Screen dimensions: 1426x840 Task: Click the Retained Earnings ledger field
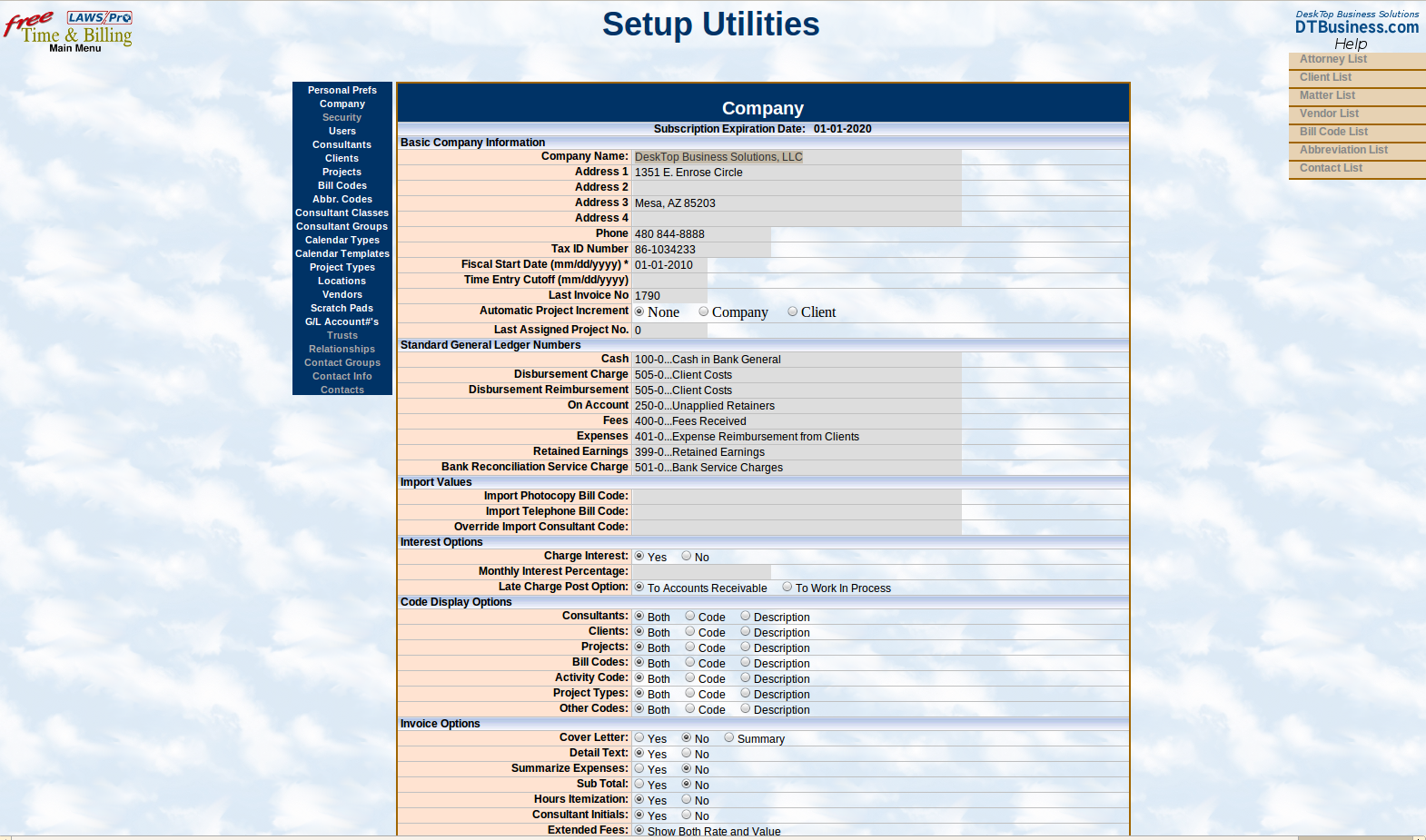coord(797,452)
